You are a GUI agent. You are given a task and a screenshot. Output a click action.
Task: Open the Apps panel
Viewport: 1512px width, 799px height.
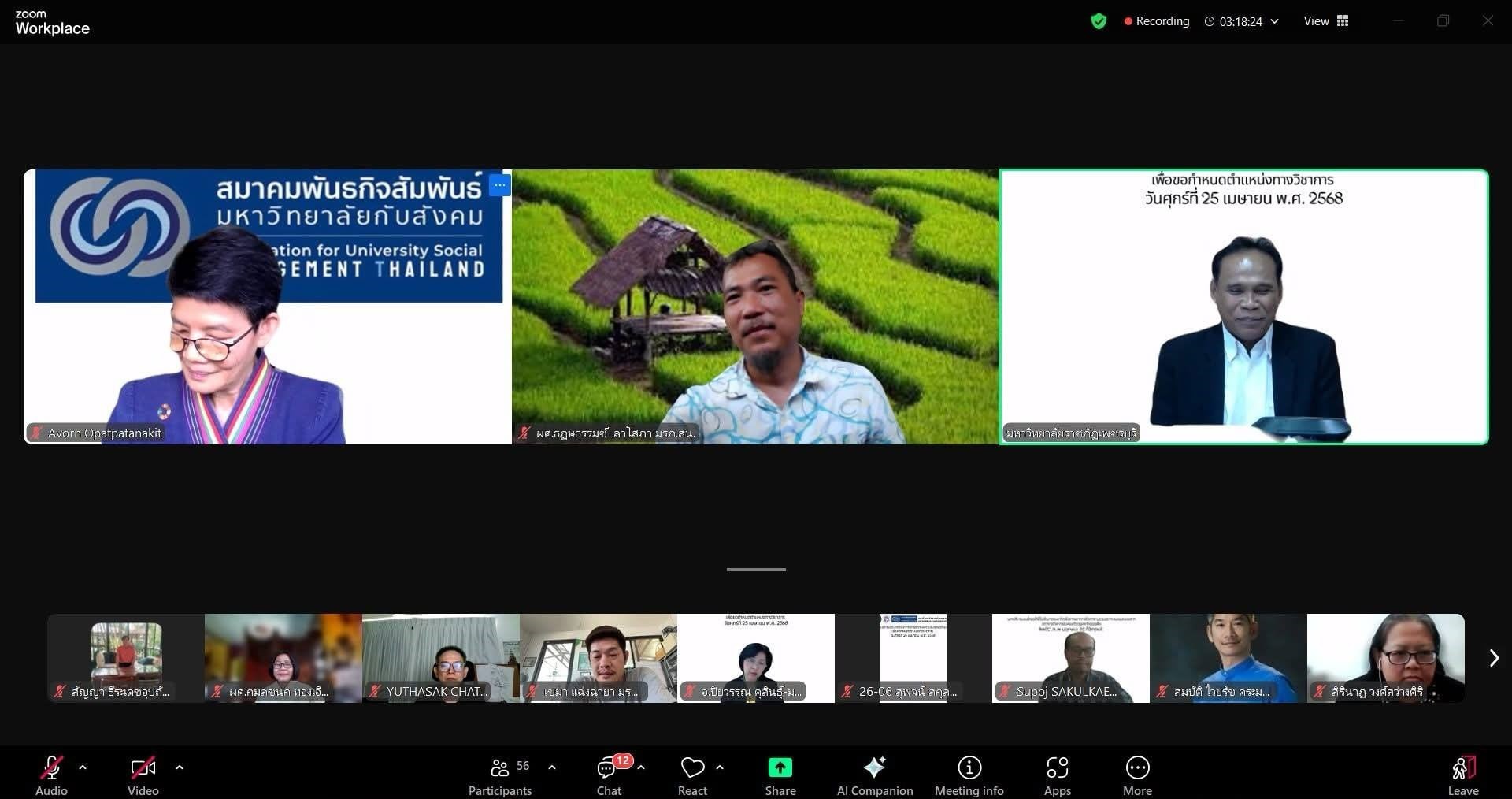1057,775
